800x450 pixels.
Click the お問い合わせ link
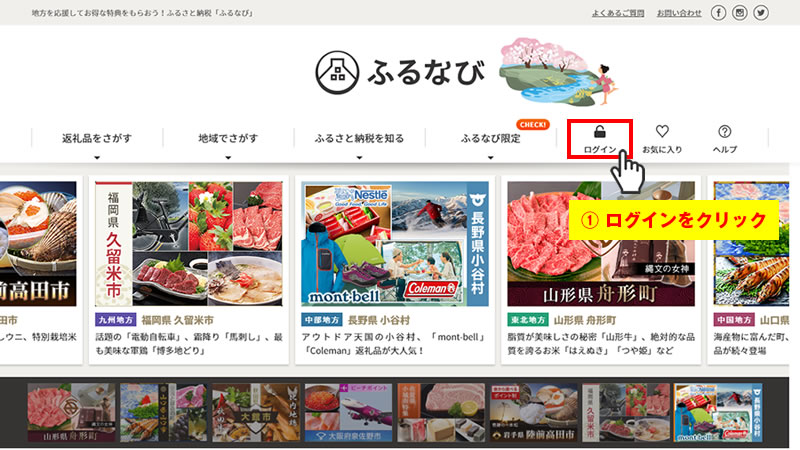coord(679,13)
